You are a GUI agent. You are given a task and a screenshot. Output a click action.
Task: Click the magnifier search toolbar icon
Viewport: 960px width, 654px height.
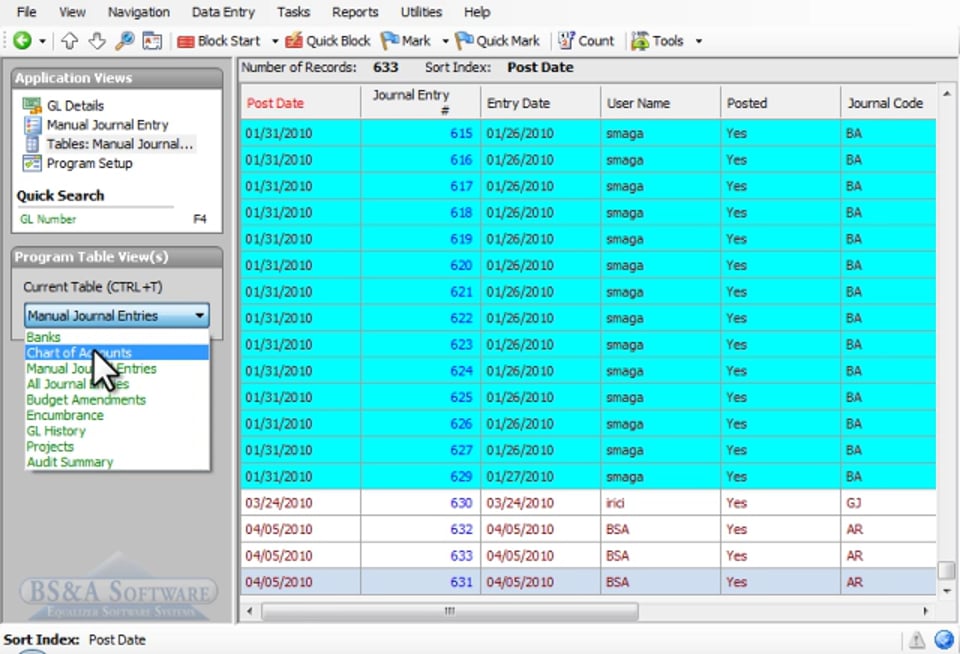[x=124, y=41]
